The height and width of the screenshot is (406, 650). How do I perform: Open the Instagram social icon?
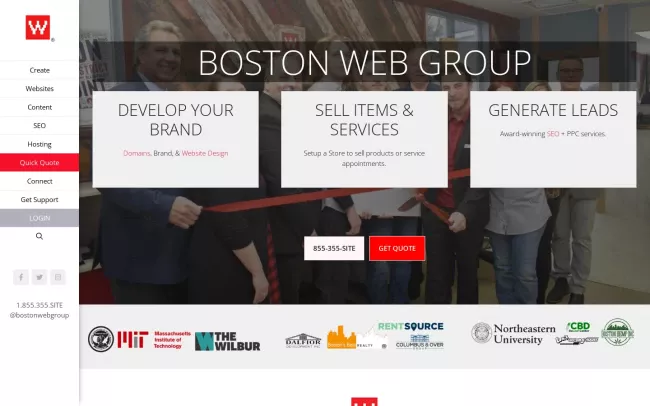(x=58, y=277)
